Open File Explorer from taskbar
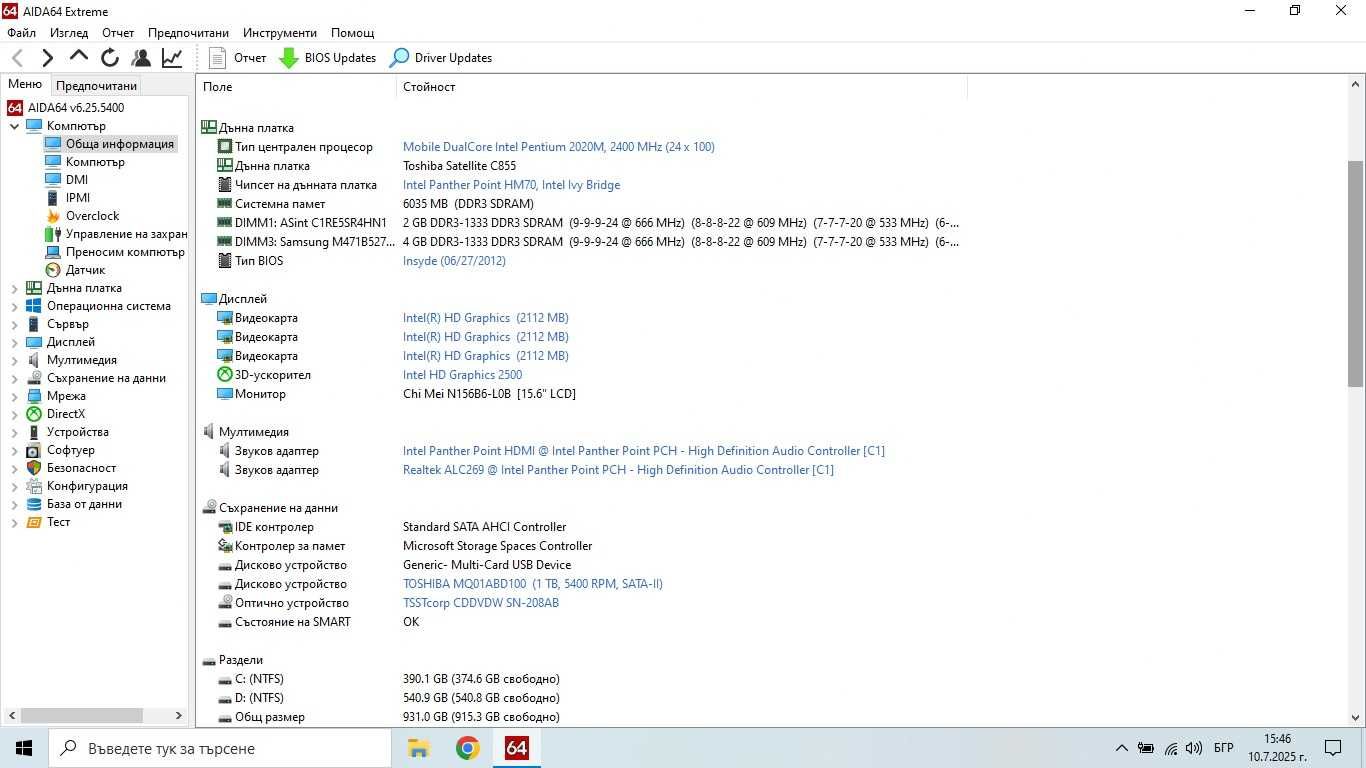1366x768 pixels. (419, 748)
